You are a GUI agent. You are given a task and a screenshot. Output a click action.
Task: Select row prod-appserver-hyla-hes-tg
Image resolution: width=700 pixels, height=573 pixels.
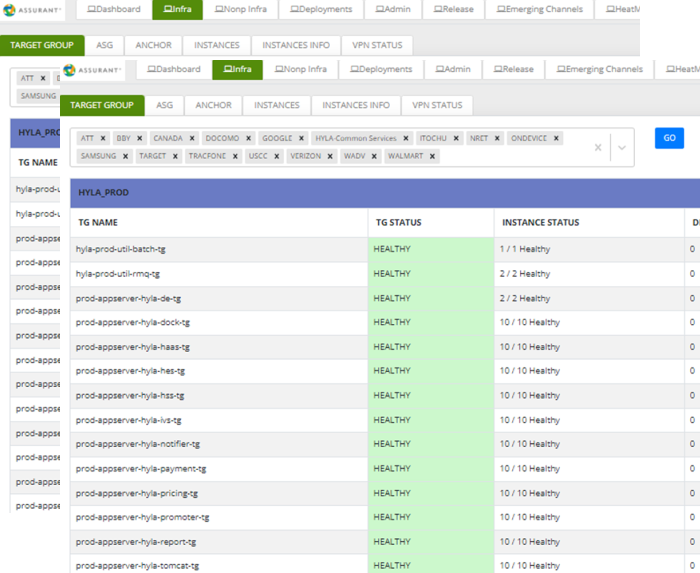point(385,371)
